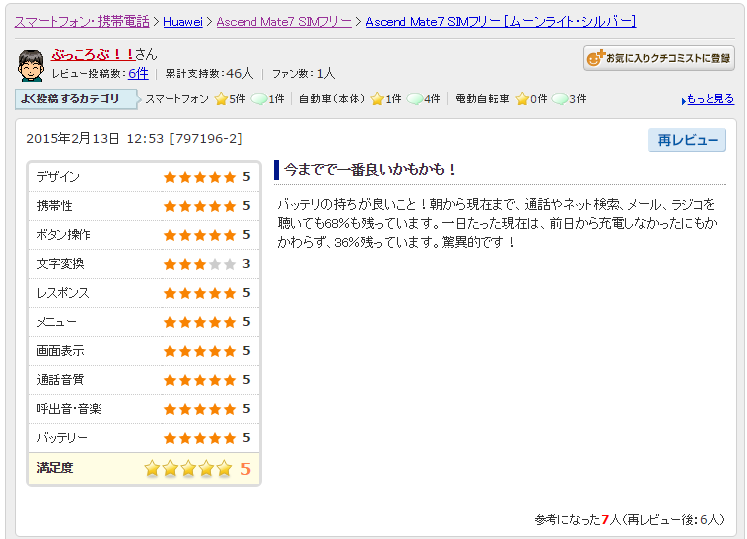This screenshot has width=747, height=539.
Task: Open Ascend Mate7 SIMフリー [ムーンライト・シルバー] link
Action: pyautogui.click(x=501, y=22)
